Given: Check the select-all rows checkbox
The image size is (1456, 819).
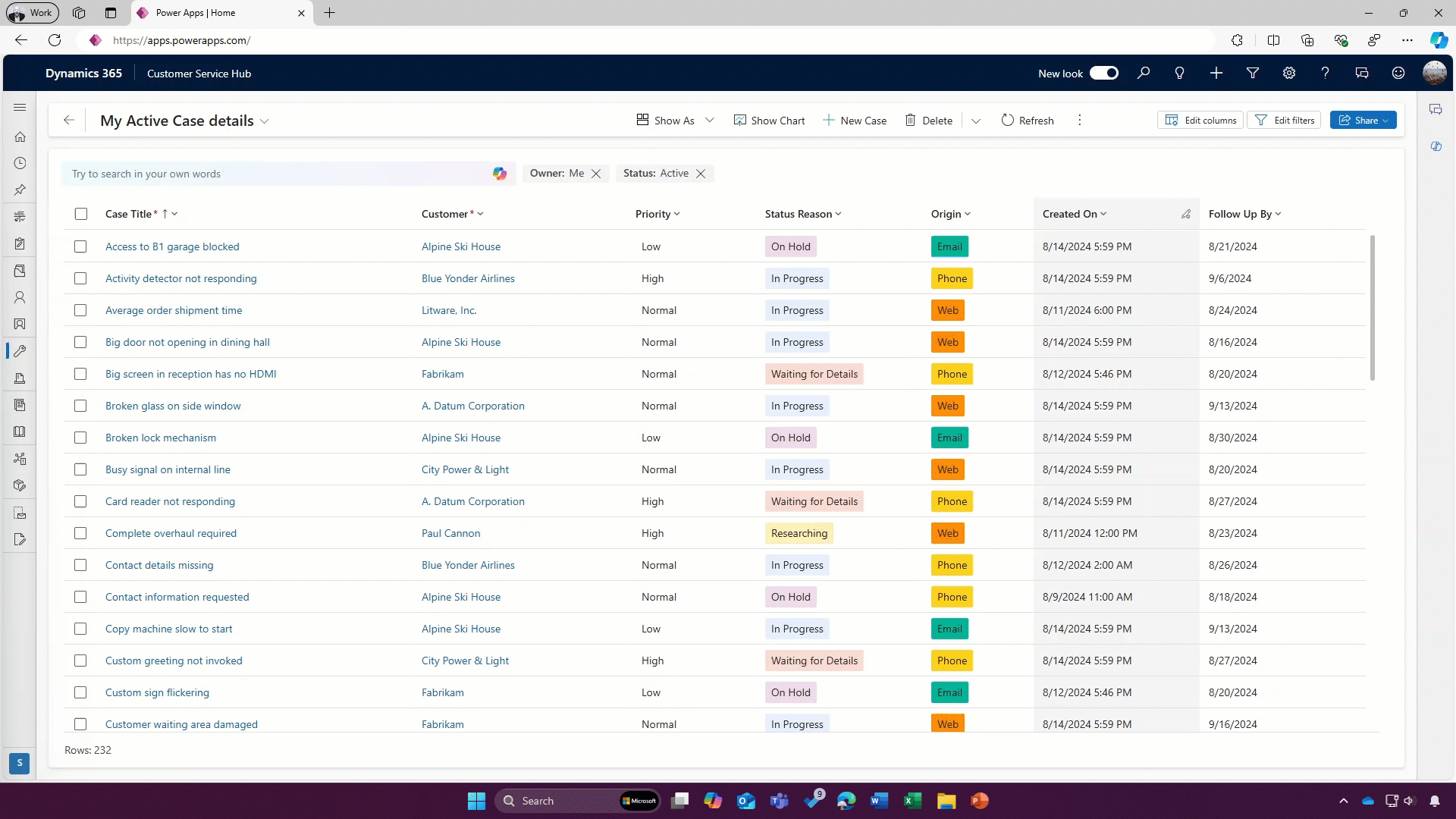Looking at the screenshot, I should pyautogui.click(x=81, y=214).
